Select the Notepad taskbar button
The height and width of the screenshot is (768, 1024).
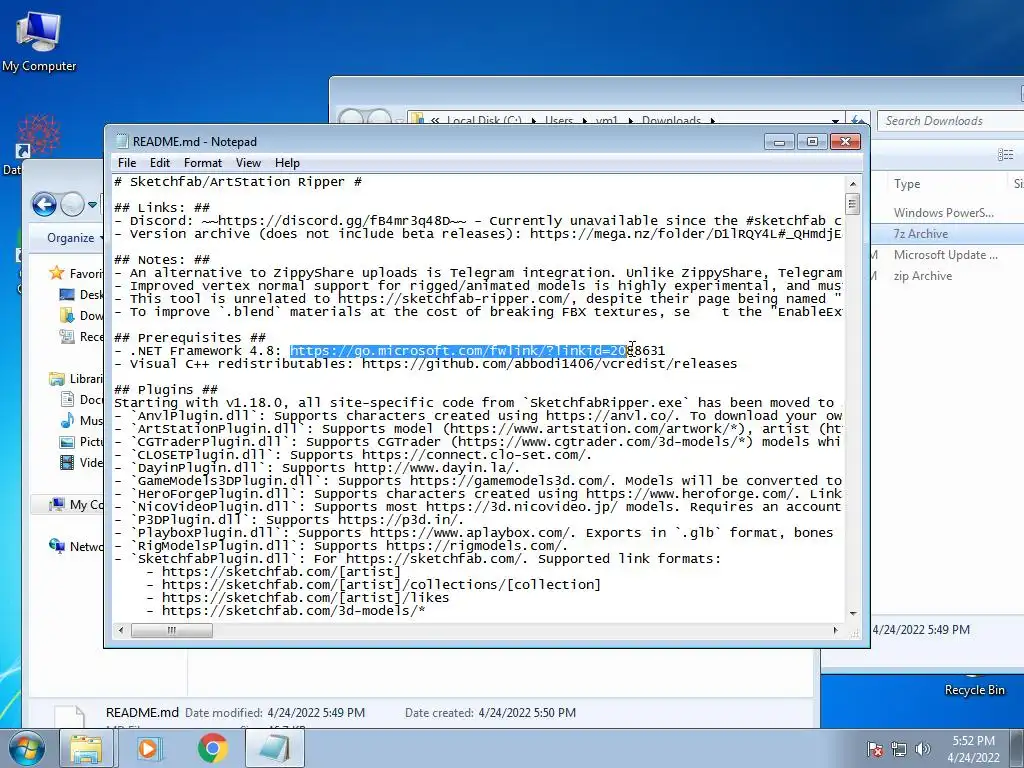tap(275, 748)
